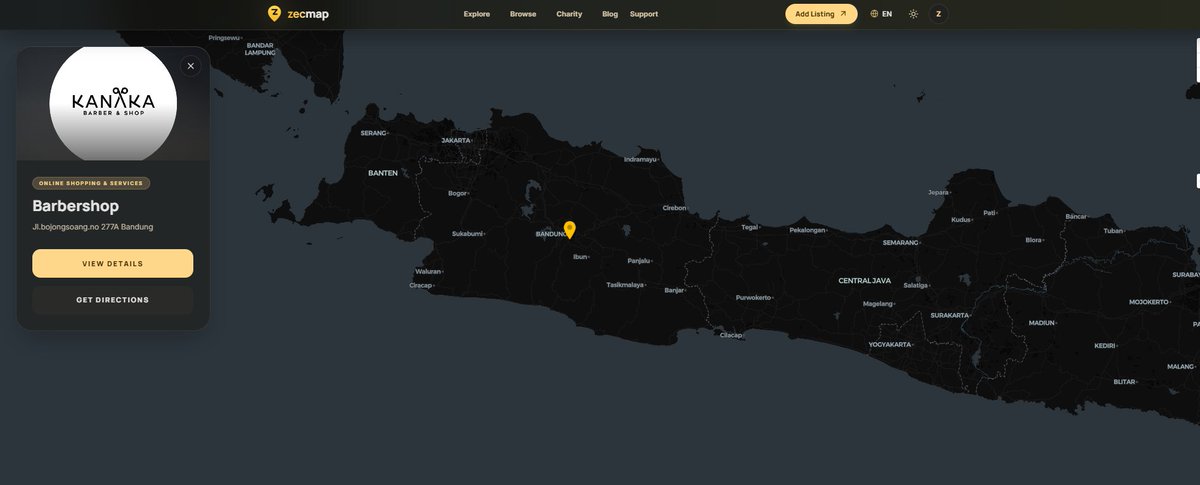Click the SURAKARTA label on the map
This screenshot has width=1200, height=485.
pos(949,315)
